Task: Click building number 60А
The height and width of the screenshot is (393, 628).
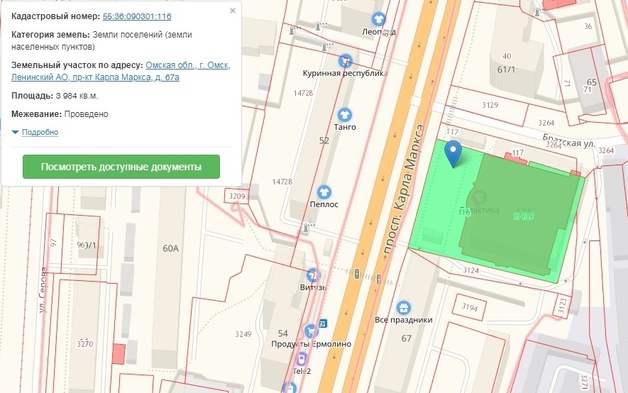Action: [171, 248]
